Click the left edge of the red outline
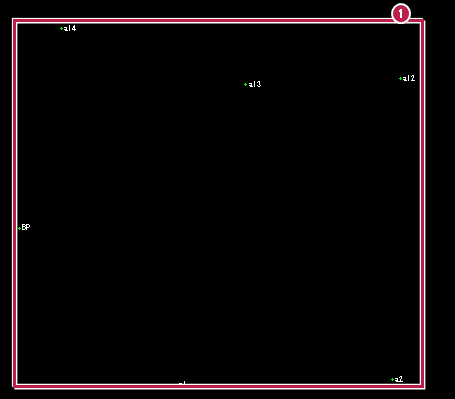 [15, 203]
